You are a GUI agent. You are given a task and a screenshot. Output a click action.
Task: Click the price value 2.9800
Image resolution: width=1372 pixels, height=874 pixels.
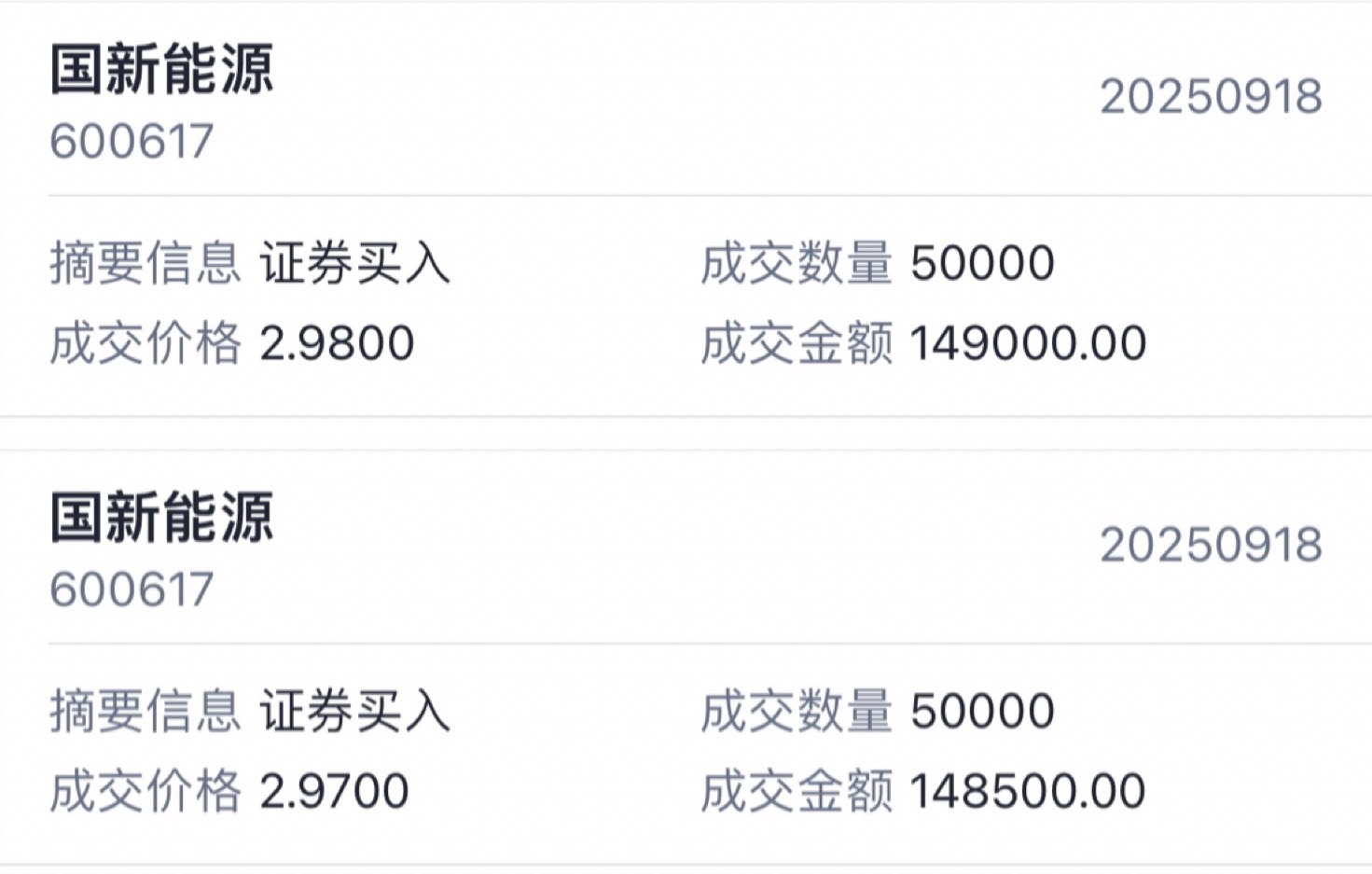337,343
